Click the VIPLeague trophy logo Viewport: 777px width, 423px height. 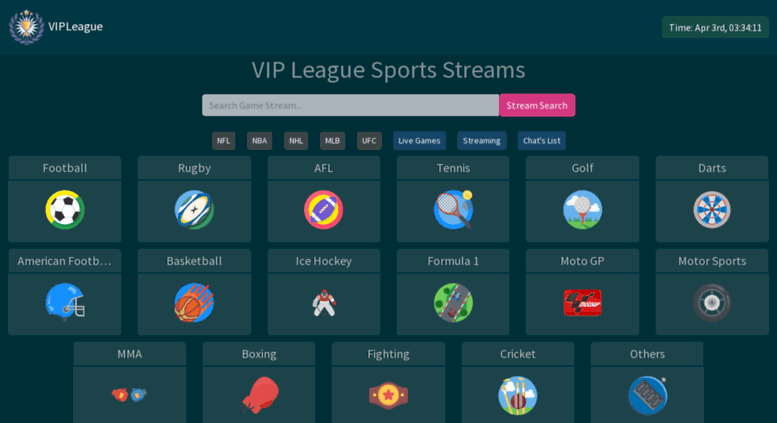tap(26, 27)
